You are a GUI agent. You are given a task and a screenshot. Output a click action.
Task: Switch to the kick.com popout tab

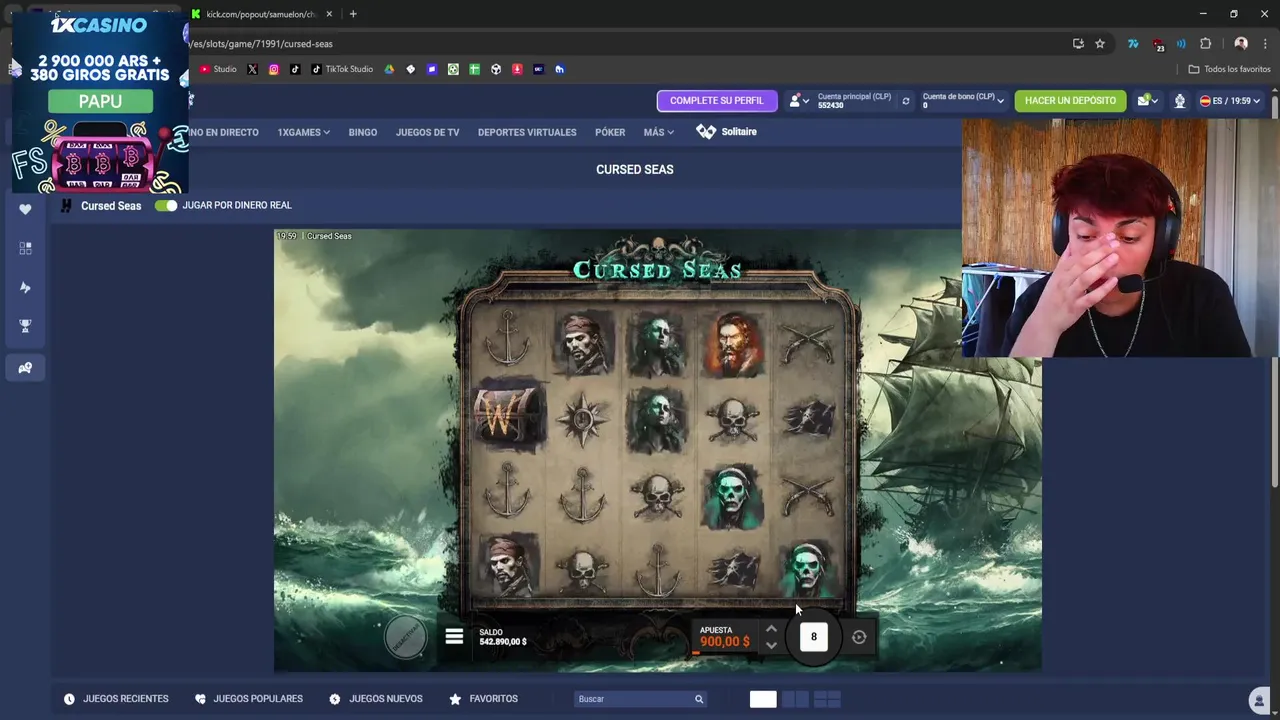[262, 14]
